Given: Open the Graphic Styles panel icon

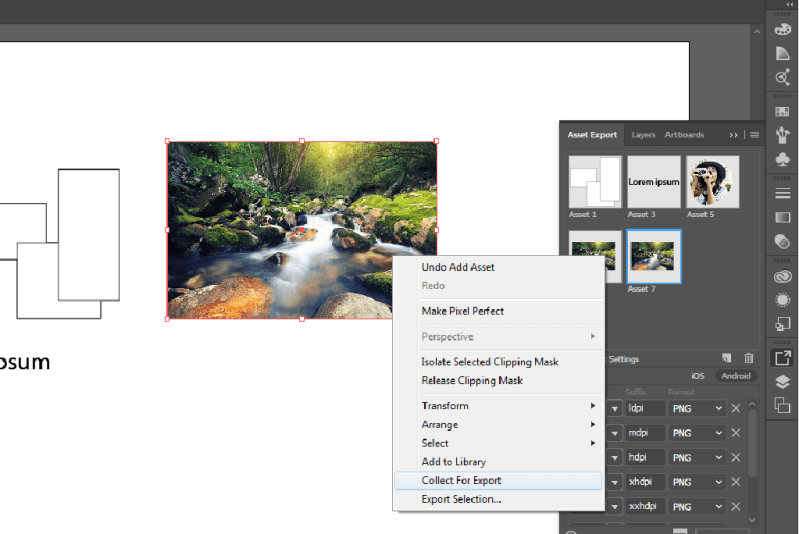Looking at the screenshot, I should (782, 323).
